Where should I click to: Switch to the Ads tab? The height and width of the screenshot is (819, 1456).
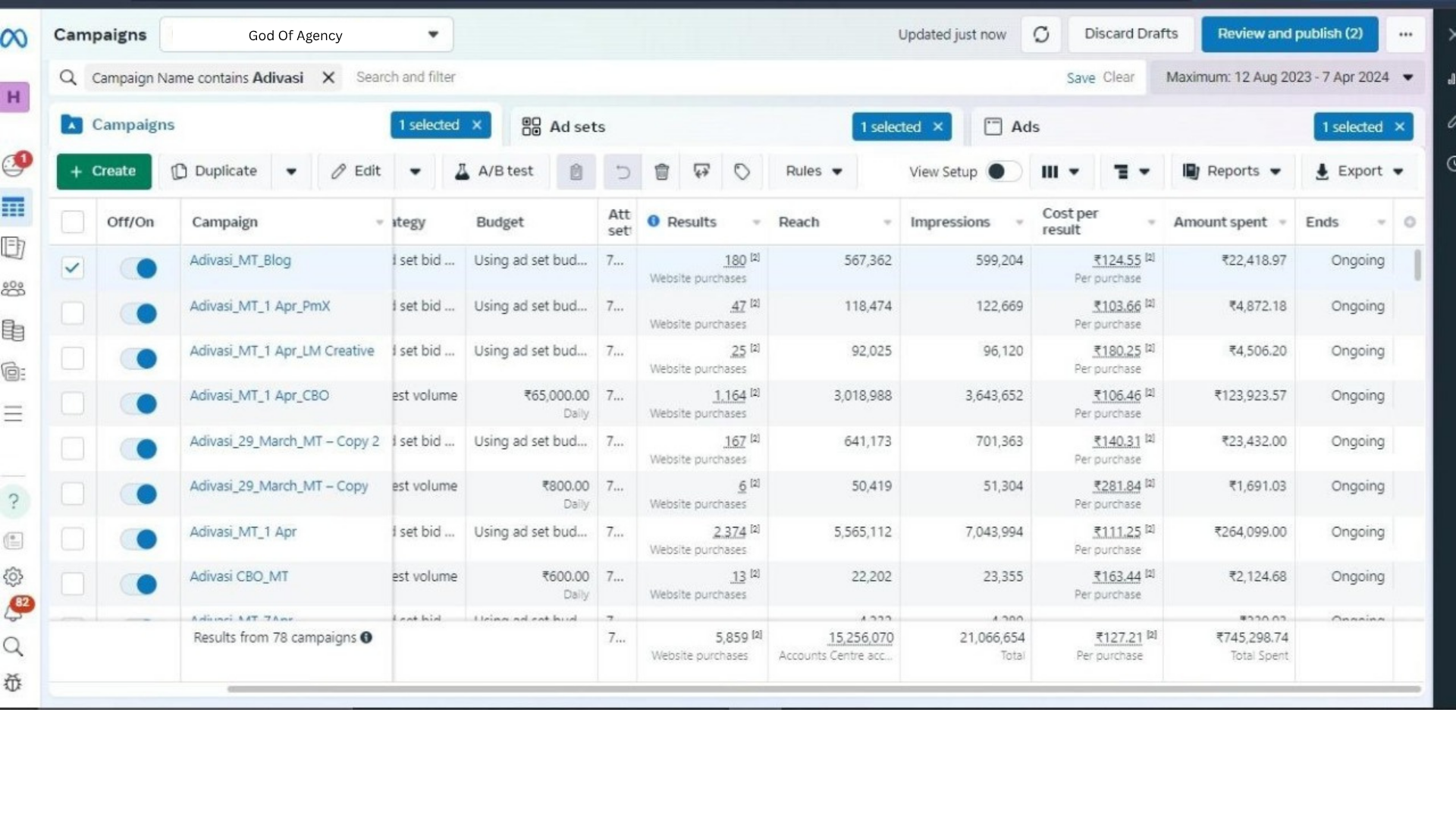(x=1024, y=127)
